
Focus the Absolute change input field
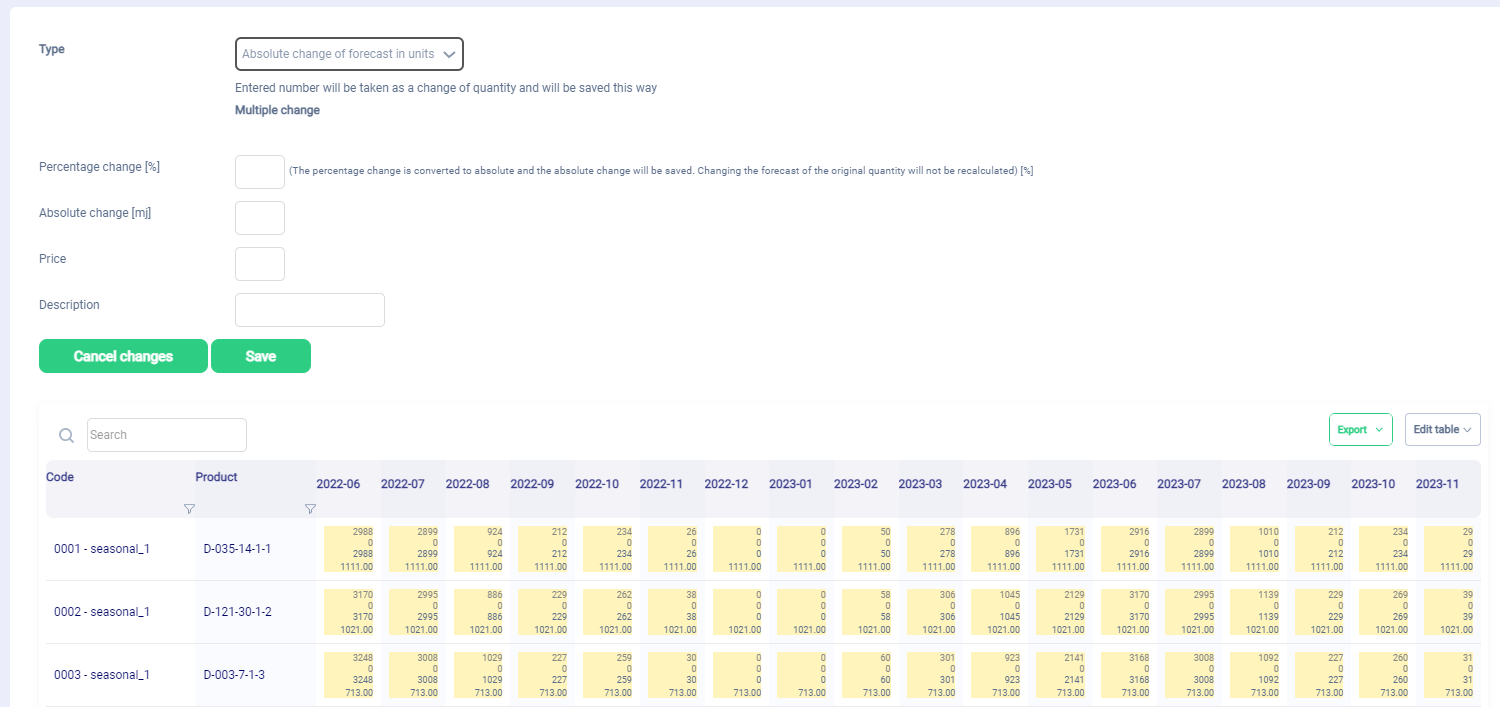pyautogui.click(x=260, y=218)
